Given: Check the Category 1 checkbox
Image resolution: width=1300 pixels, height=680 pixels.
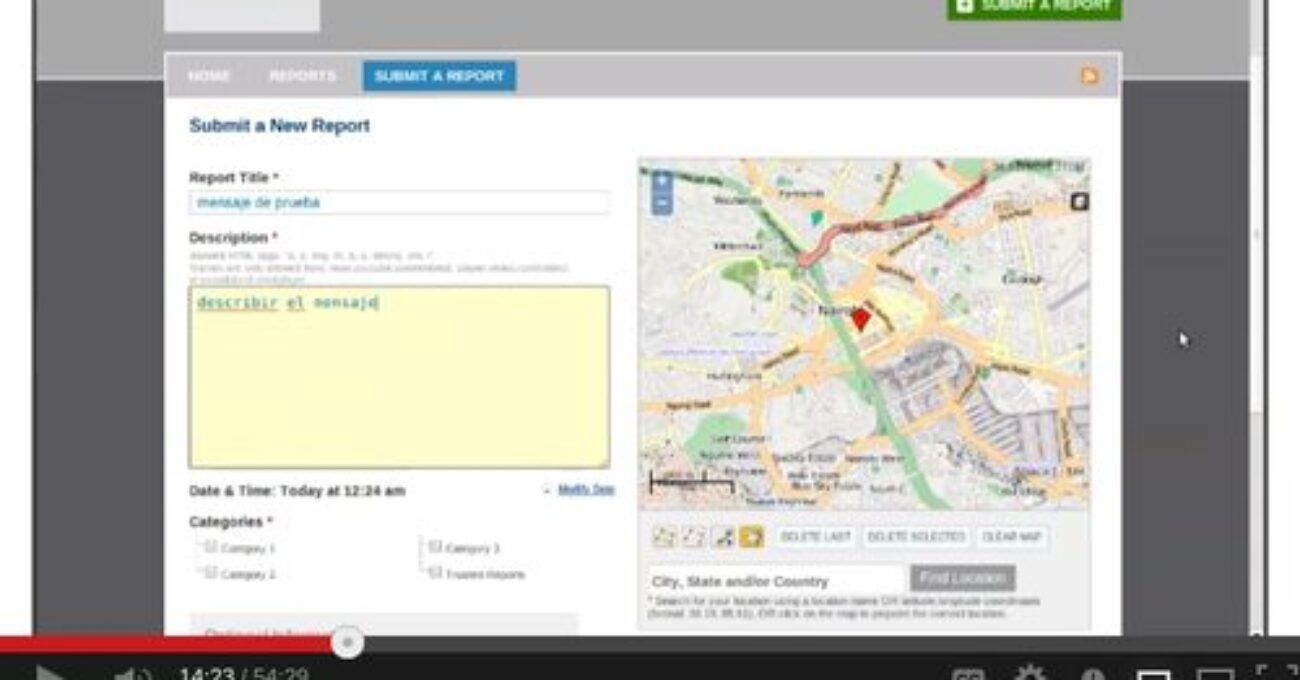Looking at the screenshot, I should (x=211, y=547).
